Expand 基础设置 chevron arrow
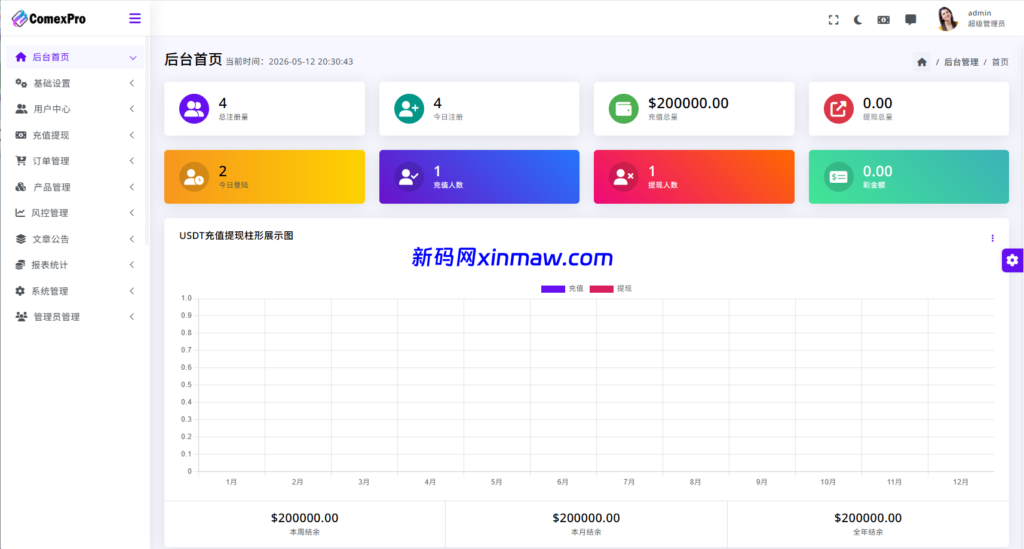Image resolution: width=1024 pixels, height=549 pixels. (132, 84)
